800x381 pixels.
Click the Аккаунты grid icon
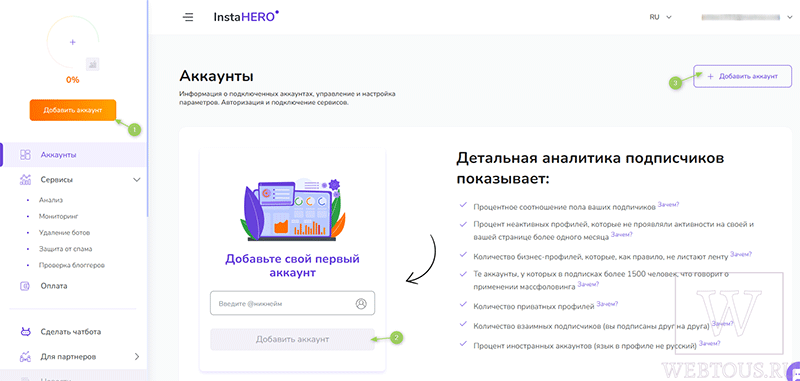coord(26,155)
